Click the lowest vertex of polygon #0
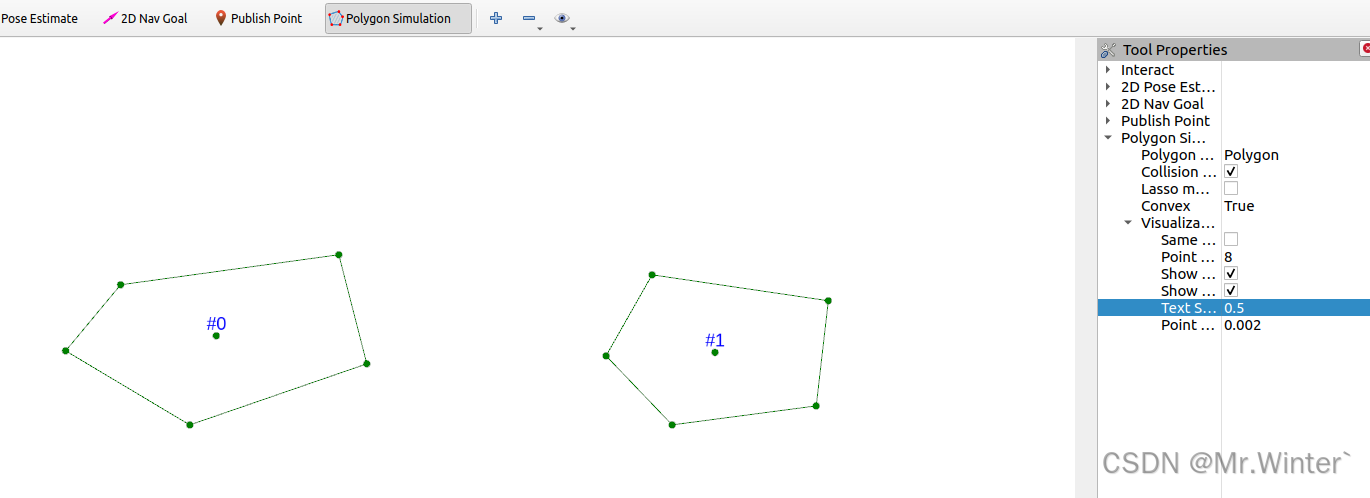 tap(189, 425)
